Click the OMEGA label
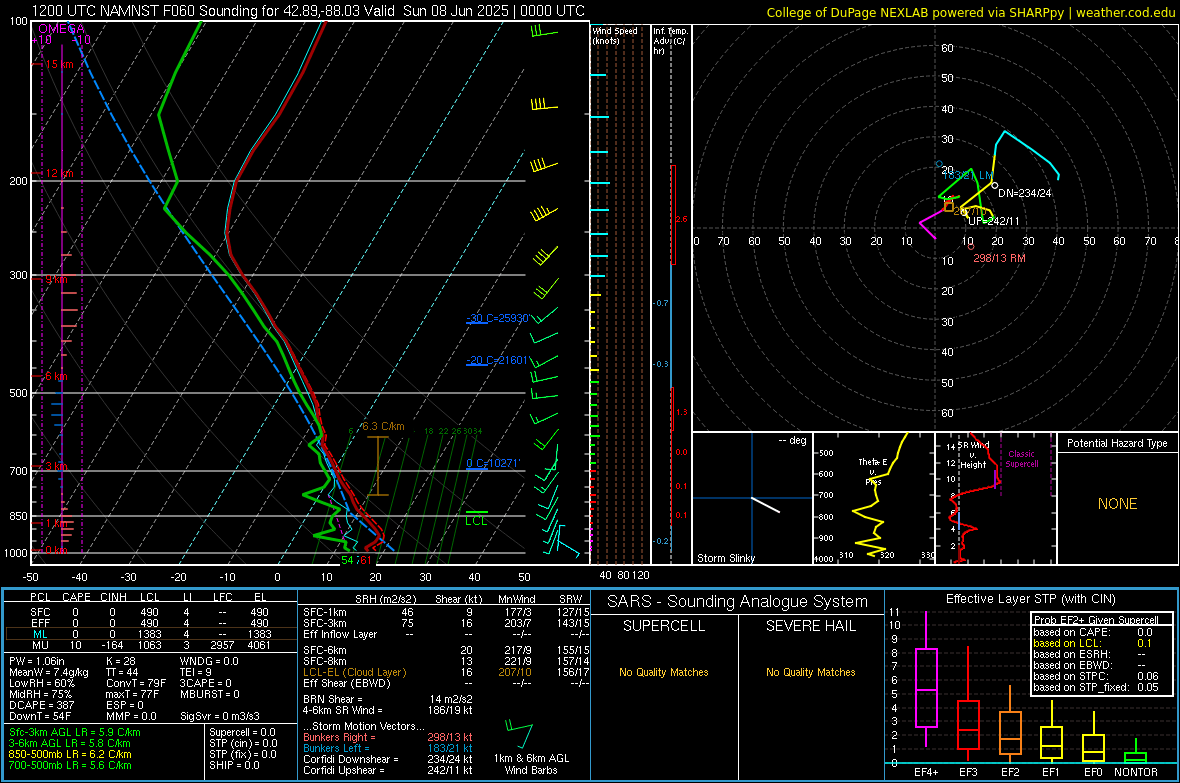 click(61, 29)
